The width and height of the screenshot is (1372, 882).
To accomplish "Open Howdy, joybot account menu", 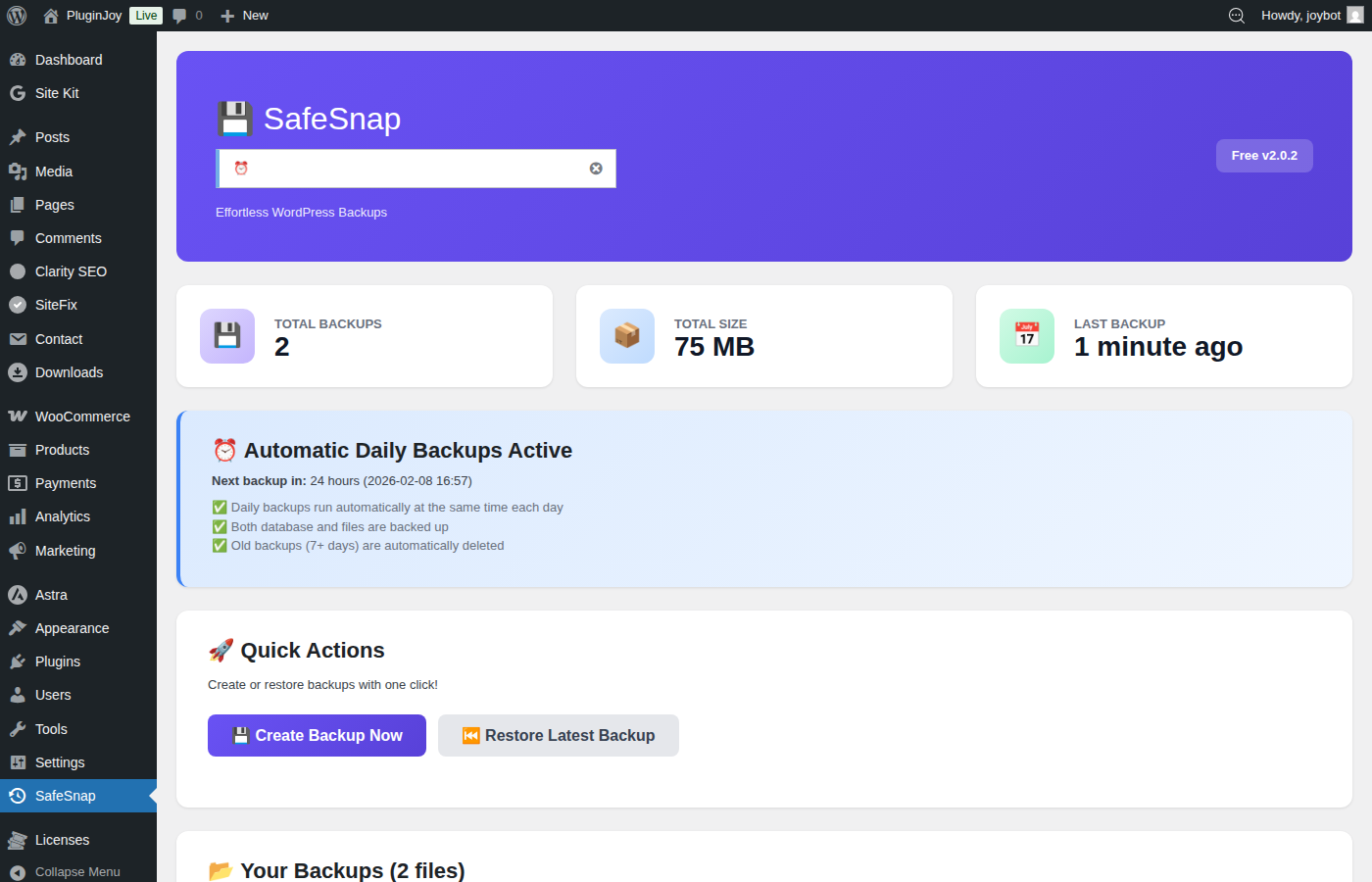I will (x=1311, y=16).
